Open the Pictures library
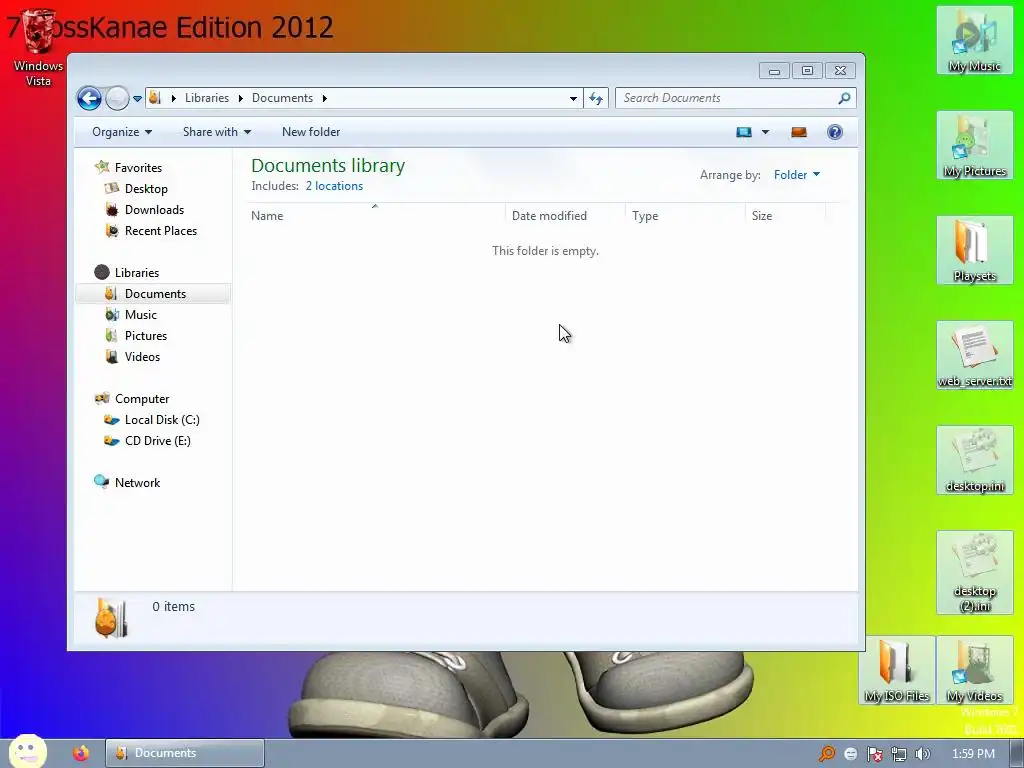Screen dimensions: 1024x768 (146, 336)
